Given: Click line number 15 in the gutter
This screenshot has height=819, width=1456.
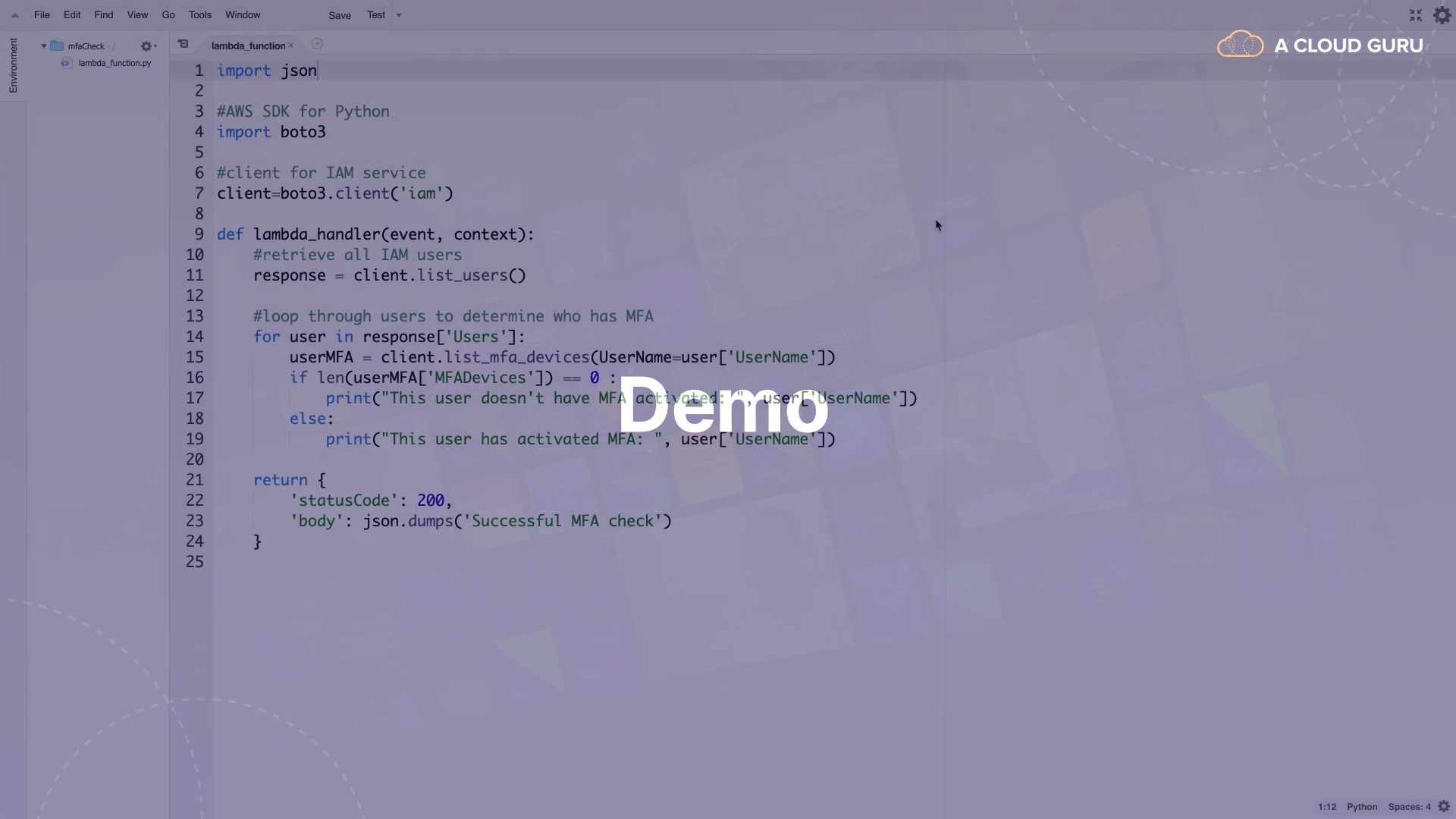Looking at the screenshot, I should tap(195, 357).
